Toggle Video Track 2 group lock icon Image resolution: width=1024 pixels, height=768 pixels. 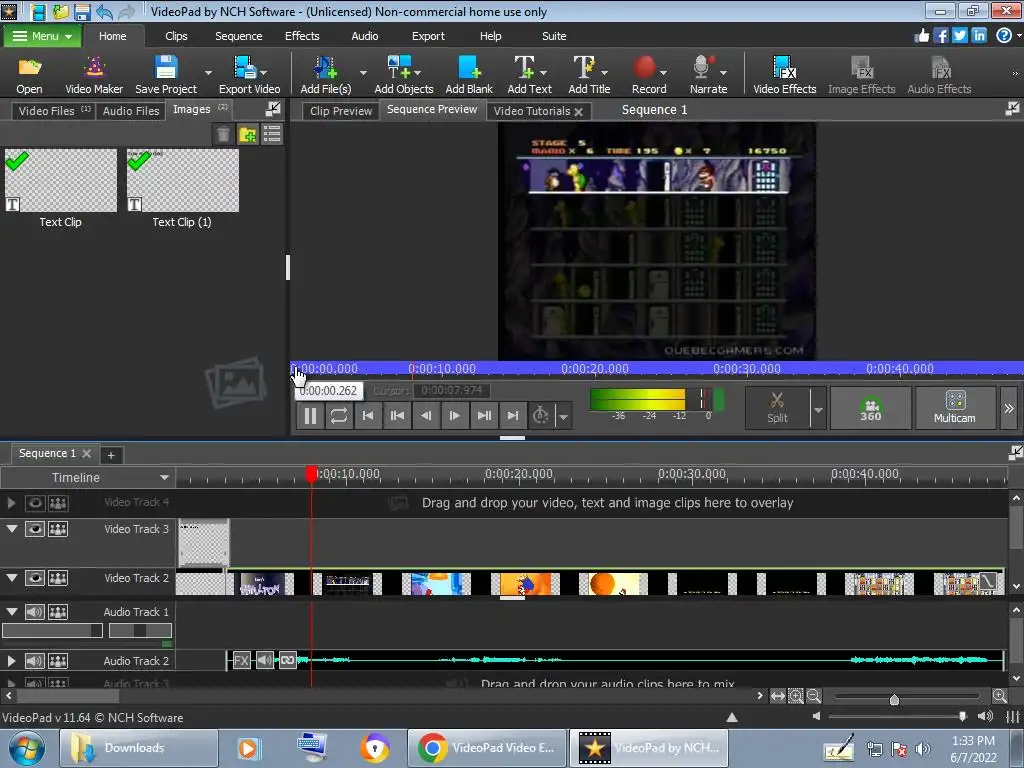tap(58, 578)
